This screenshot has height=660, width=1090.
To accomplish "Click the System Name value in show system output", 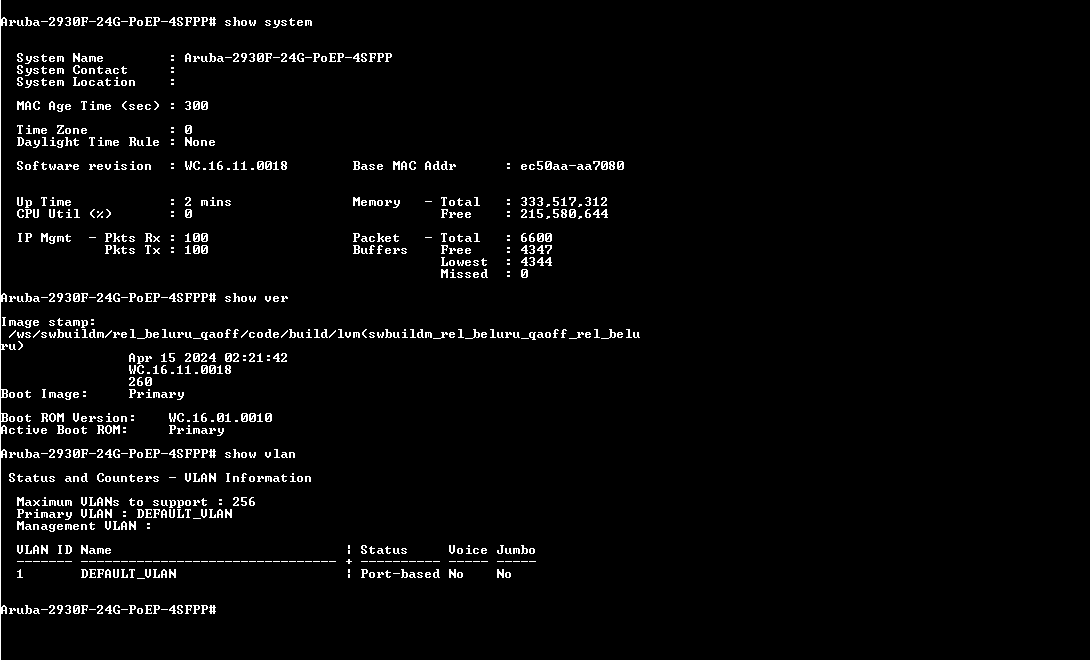I will (288, 58).
